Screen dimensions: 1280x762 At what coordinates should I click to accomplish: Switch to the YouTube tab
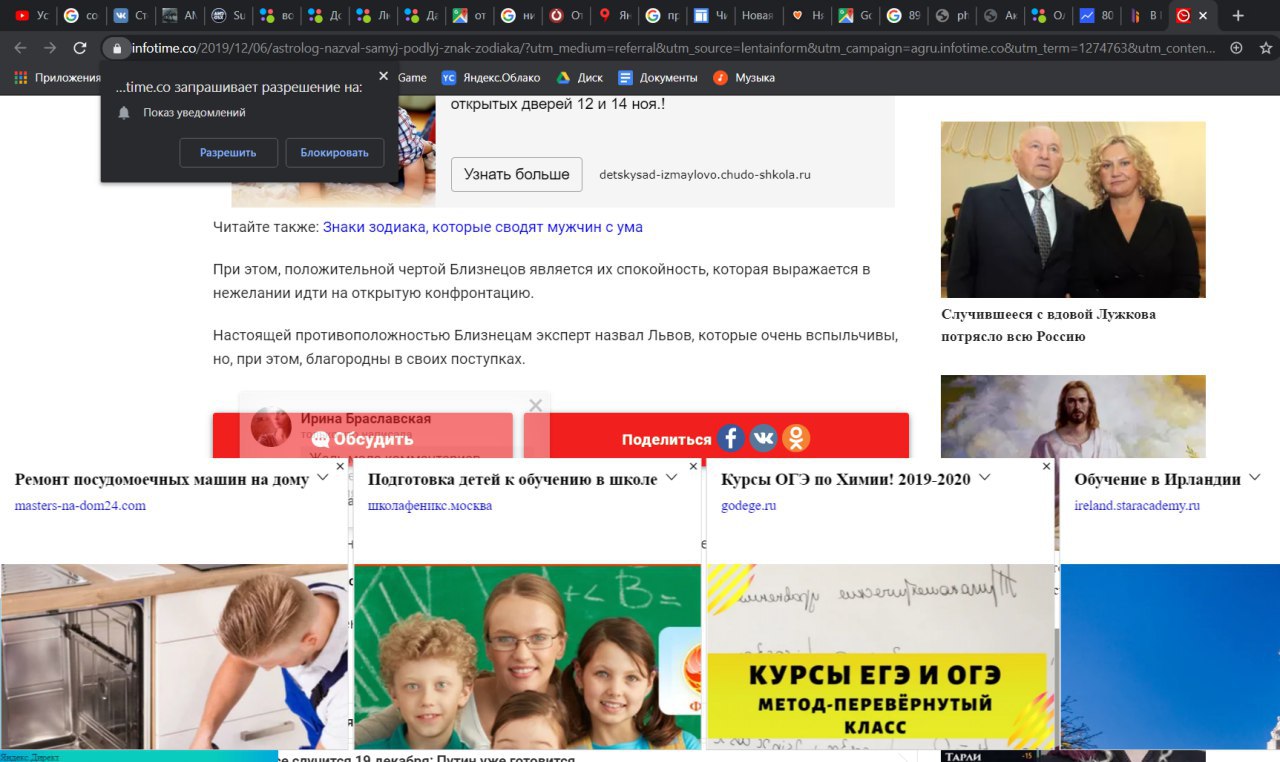pyautogui.click(x=30, y=16)
